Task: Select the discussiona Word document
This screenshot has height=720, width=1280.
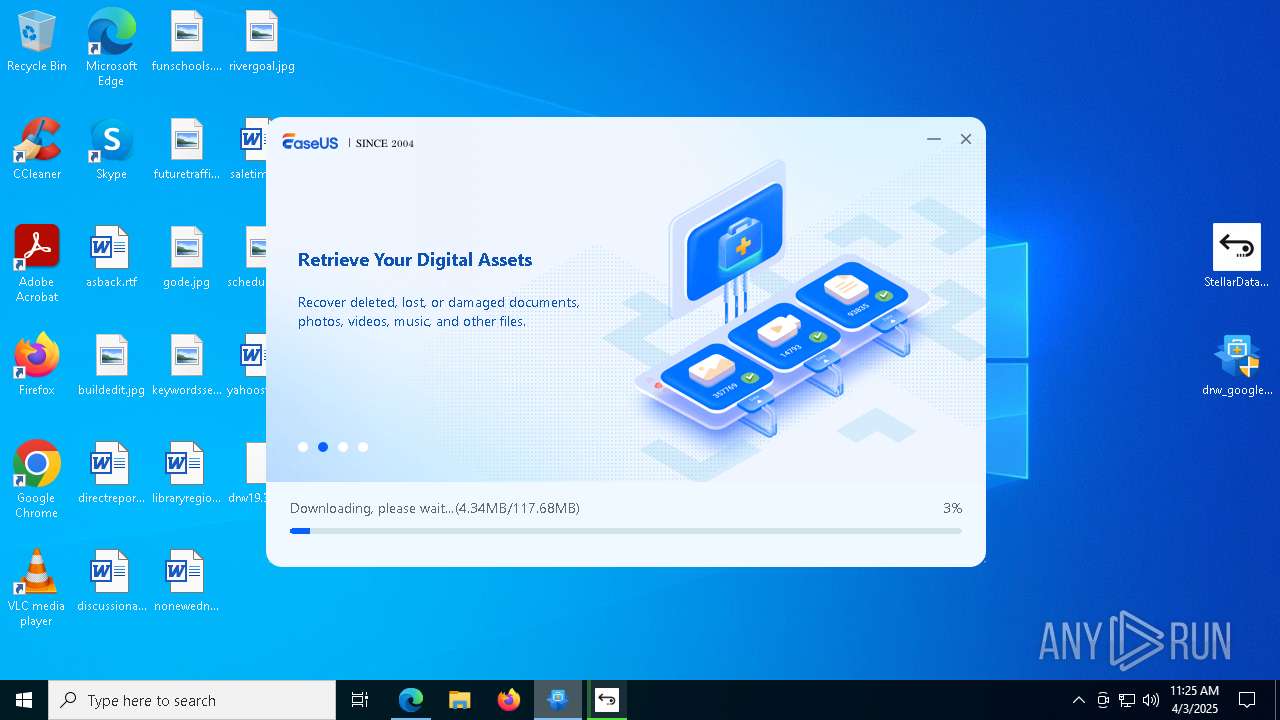Action: point(111,582)
